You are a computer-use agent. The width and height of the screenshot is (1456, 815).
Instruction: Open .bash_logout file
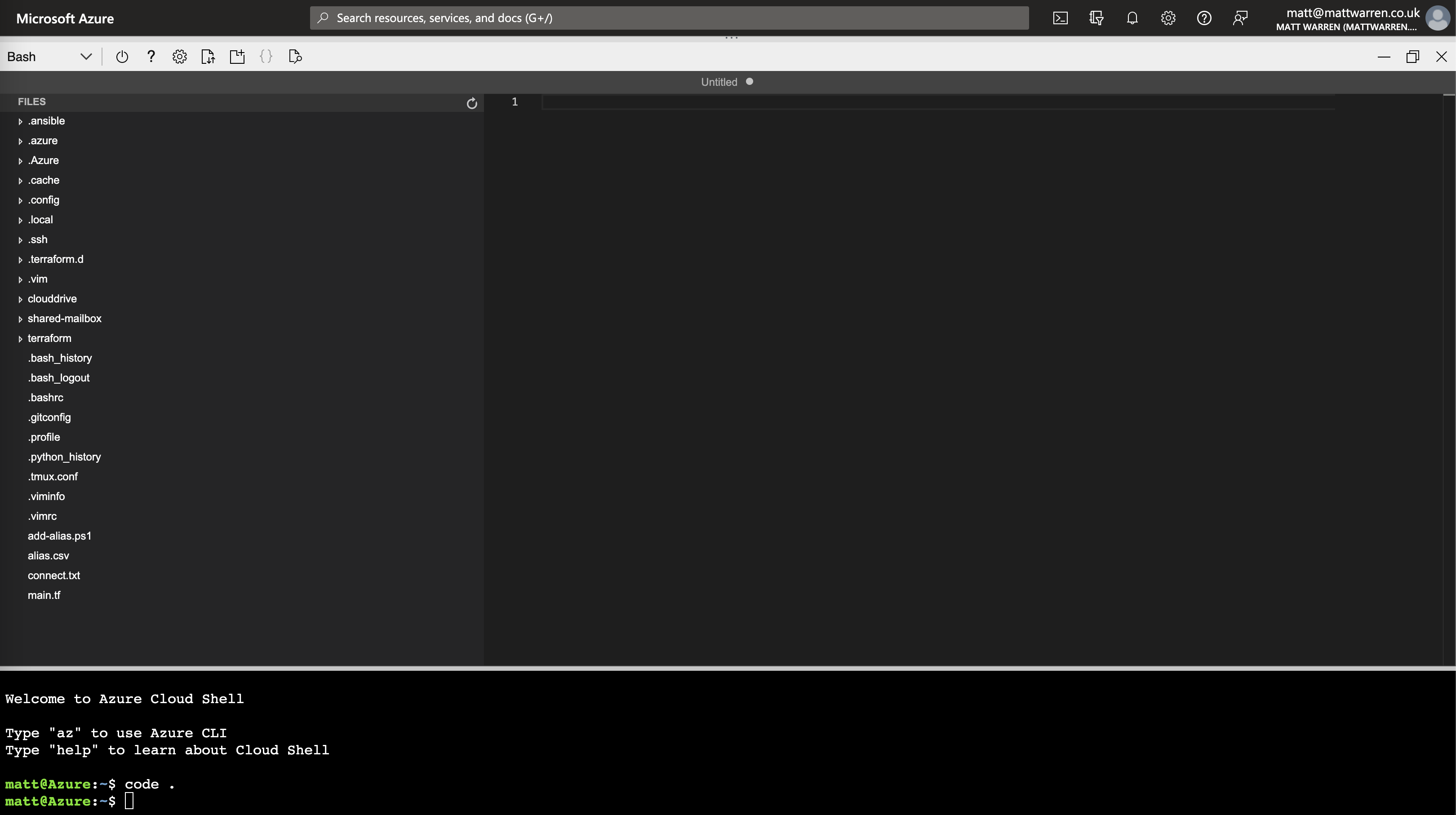pos(59,378)
